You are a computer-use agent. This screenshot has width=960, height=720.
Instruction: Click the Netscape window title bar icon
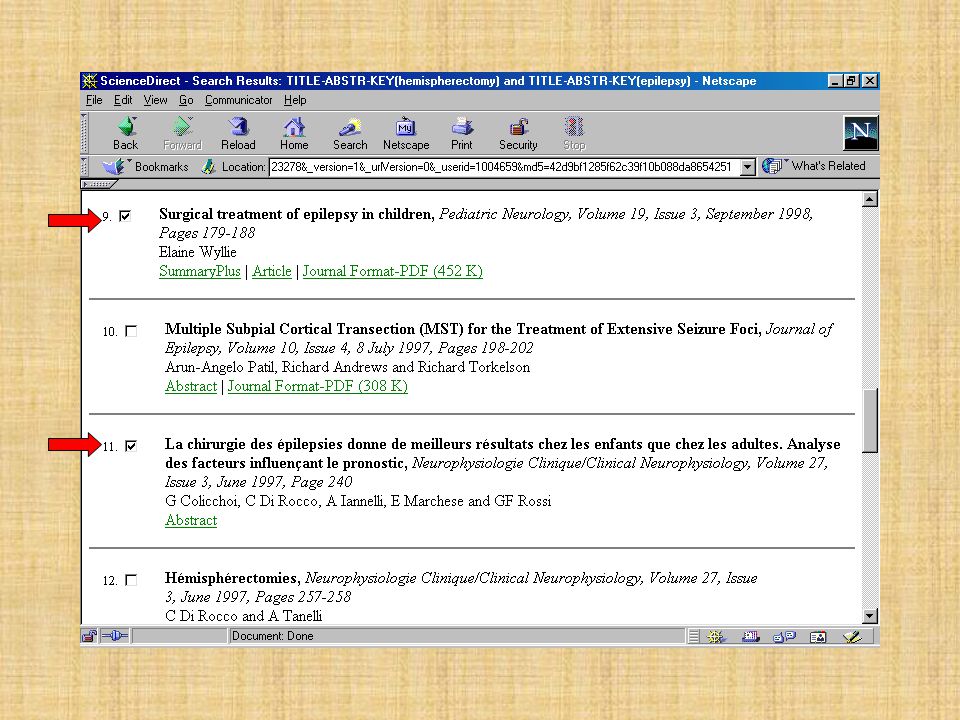pyautogui.click(x=90, y=81)
